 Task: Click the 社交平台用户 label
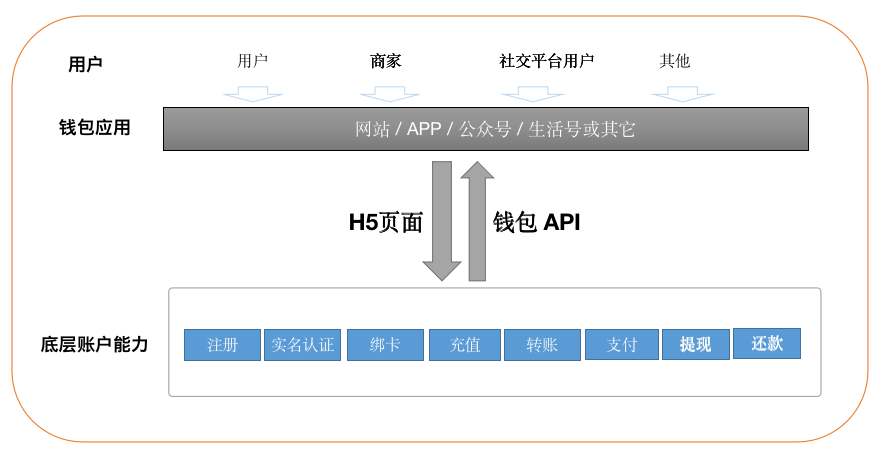point(546,60)
